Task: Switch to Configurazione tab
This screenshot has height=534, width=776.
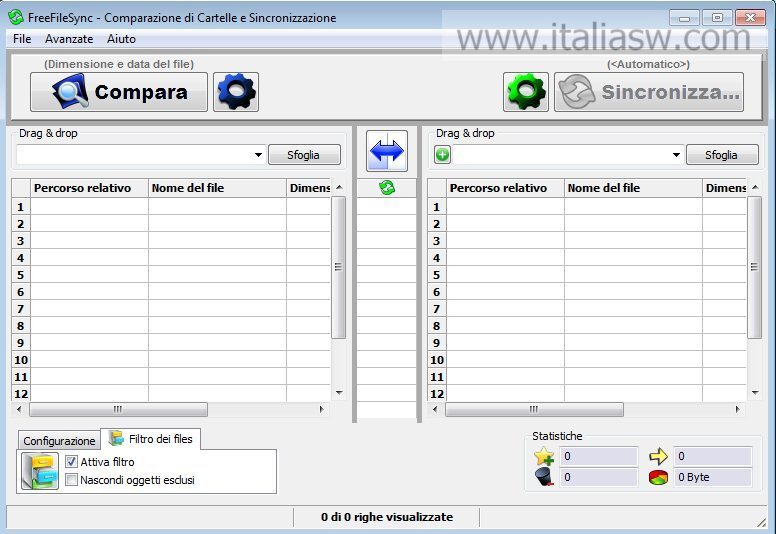Action: coord(59,440)
